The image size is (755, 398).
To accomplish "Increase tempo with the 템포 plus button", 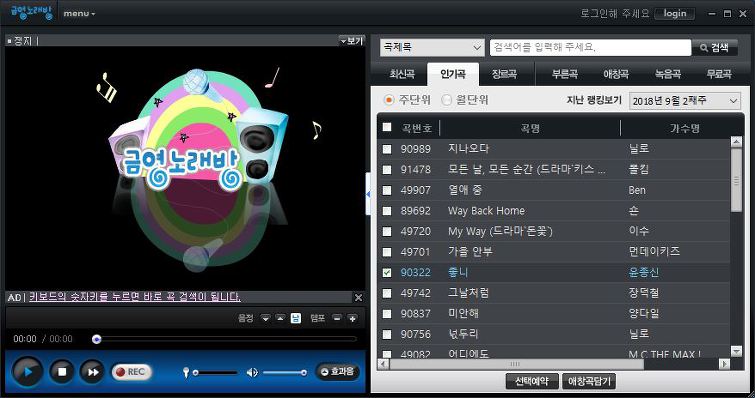I will pyautogui.click(x=352, y=318).
